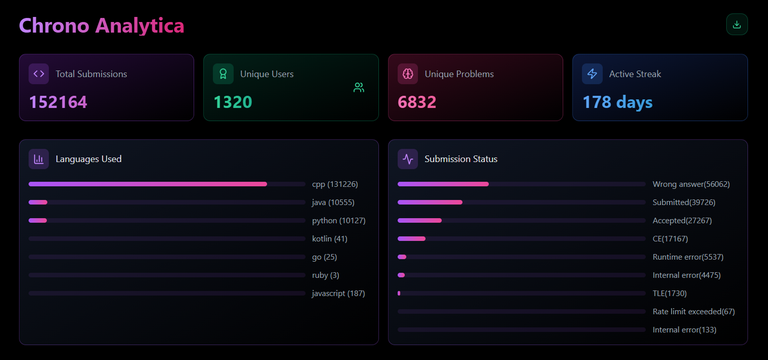768x360 pixels.
Task: Click the award badge icon in Unique Users
Action: (x=223, y=74)
